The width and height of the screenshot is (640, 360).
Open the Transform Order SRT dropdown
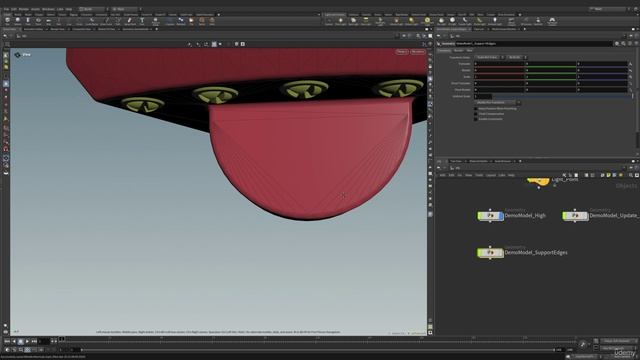click(x=490, y=58)
